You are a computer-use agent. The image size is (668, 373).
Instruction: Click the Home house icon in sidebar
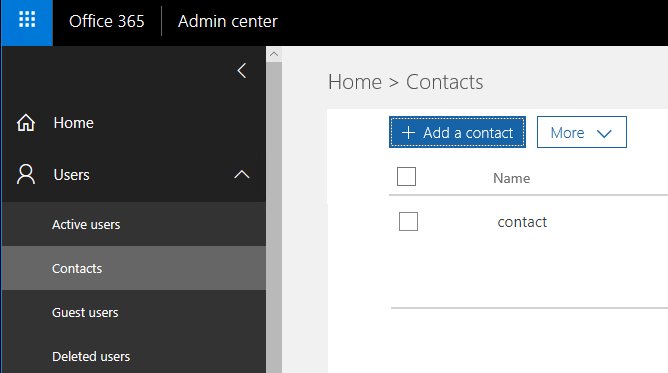tap(26, 123)
